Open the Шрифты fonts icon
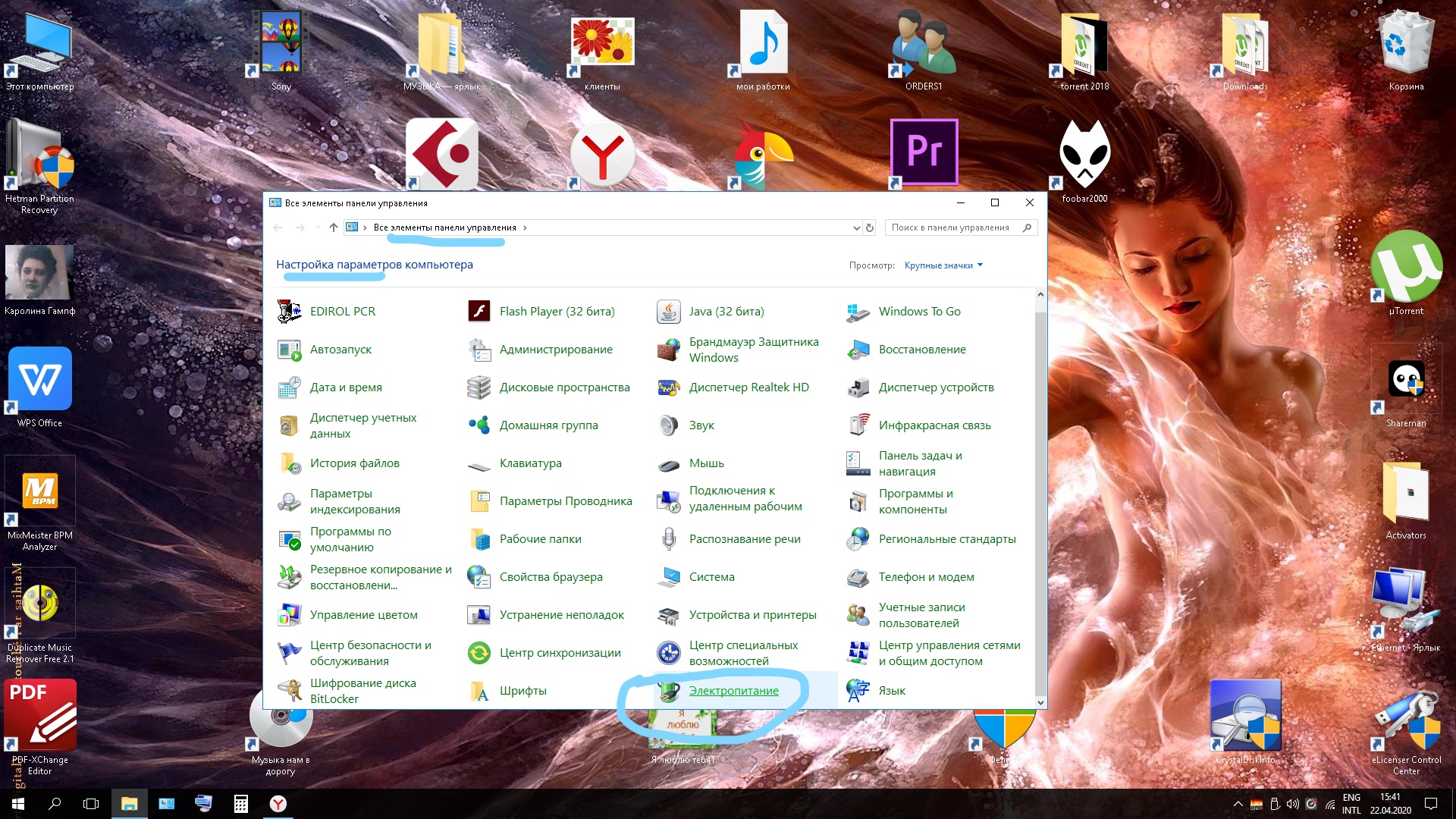Screen dimensions: 1456x819 point(479,691)
